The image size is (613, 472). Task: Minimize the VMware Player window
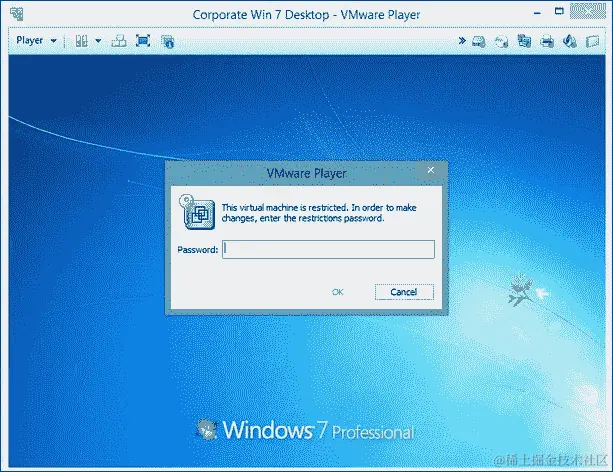538,13
